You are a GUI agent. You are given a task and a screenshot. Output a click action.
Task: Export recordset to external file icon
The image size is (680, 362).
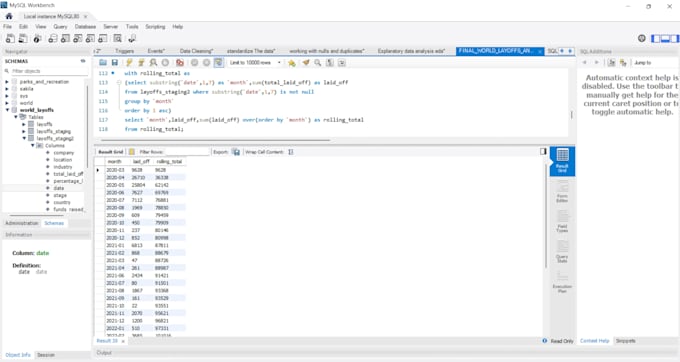point(235,152)
